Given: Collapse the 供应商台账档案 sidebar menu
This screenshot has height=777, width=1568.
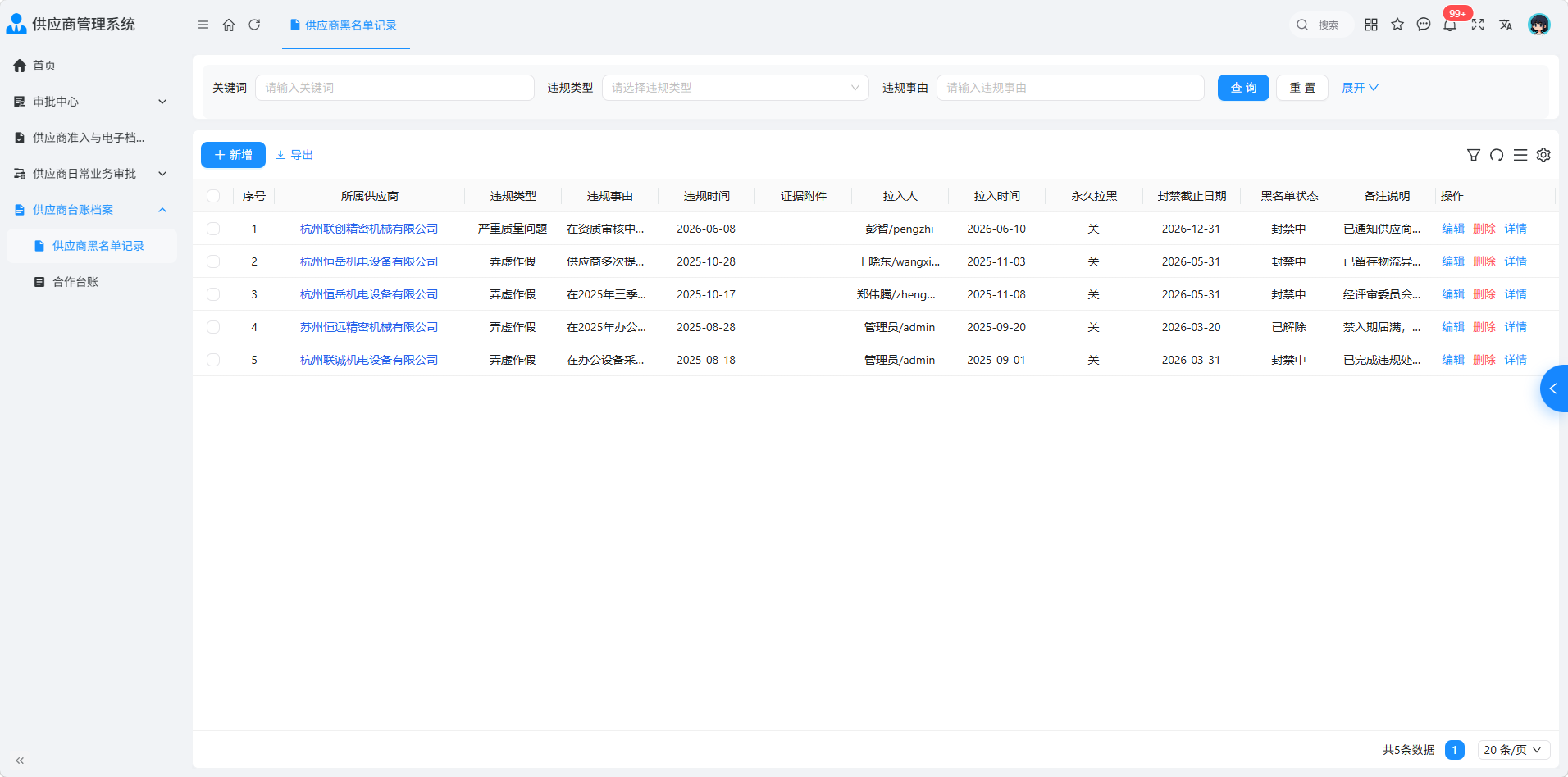Looking at the screenshot, I should coord(90,210).
